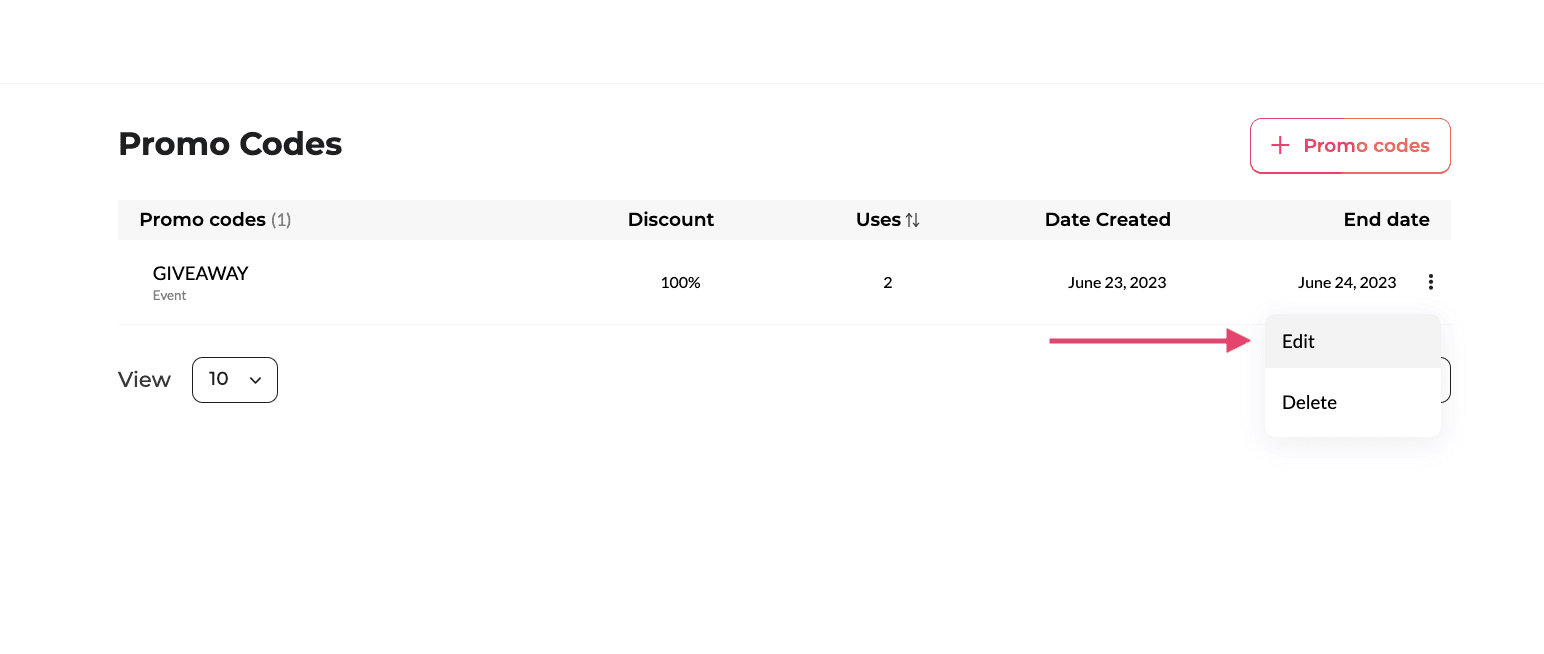Open the three-dot menu for GIVEAWAY

[x=1431, y=282]
